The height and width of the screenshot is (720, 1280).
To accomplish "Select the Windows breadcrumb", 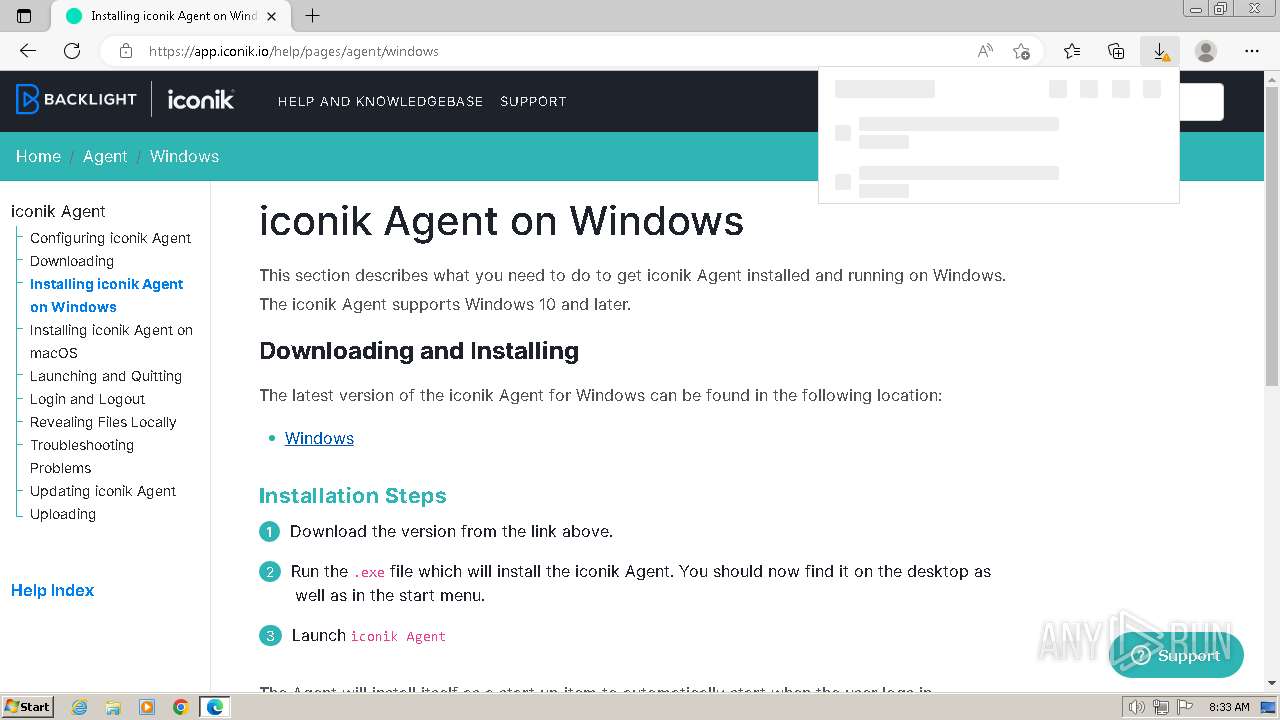I will click(184, 156).
